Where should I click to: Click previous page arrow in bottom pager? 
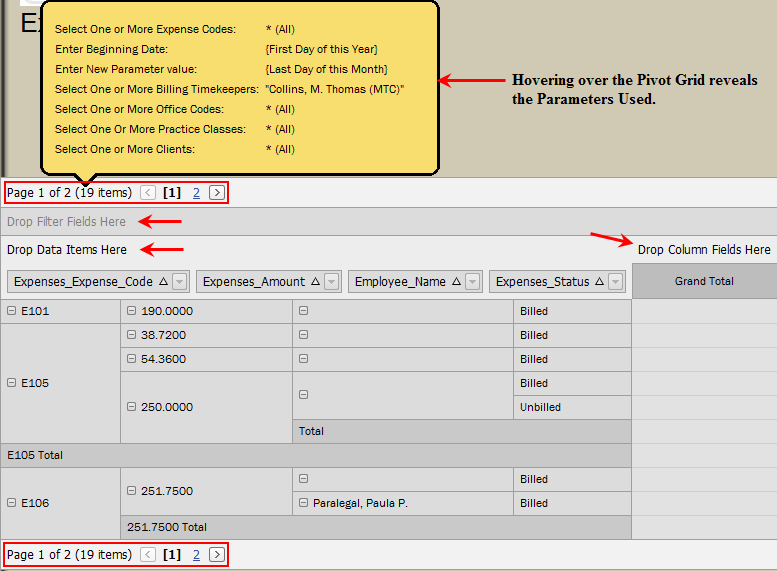[x=148, y=555]
